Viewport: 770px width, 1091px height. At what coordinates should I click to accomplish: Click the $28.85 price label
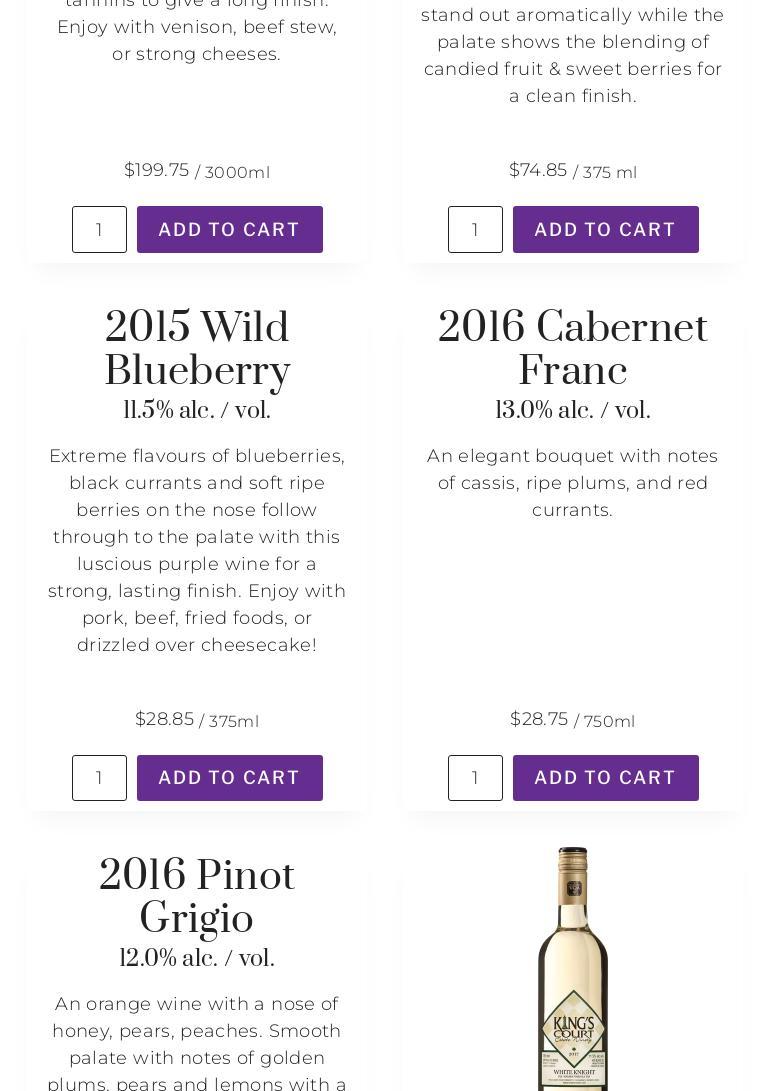coord(164,719)
